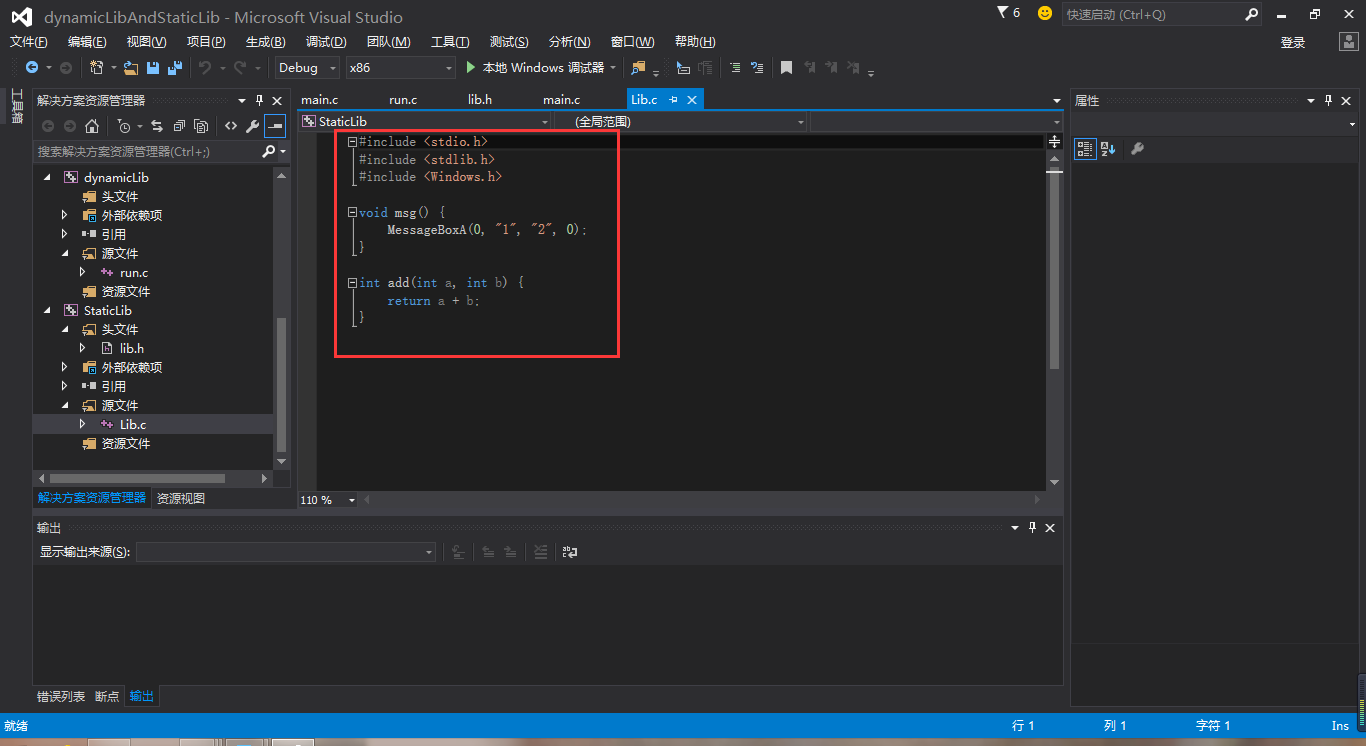Collapse the dynamicLib project node
The height and width of the screenshot is (746, 1366).
click(47, 178)
